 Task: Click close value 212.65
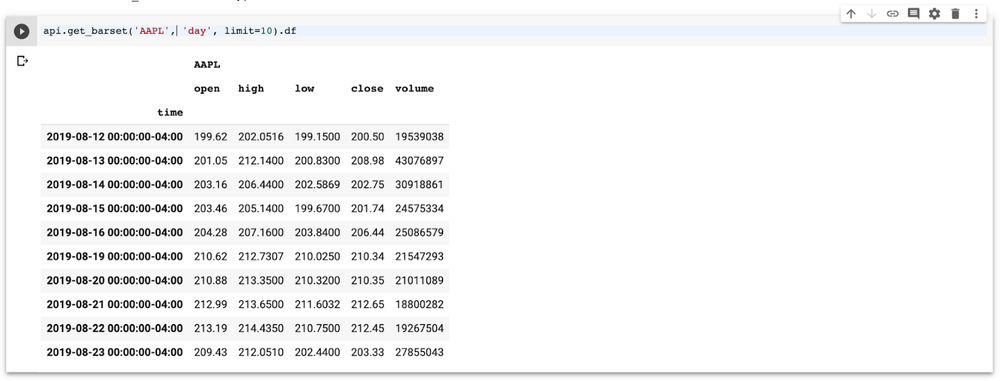click(367, 304)
